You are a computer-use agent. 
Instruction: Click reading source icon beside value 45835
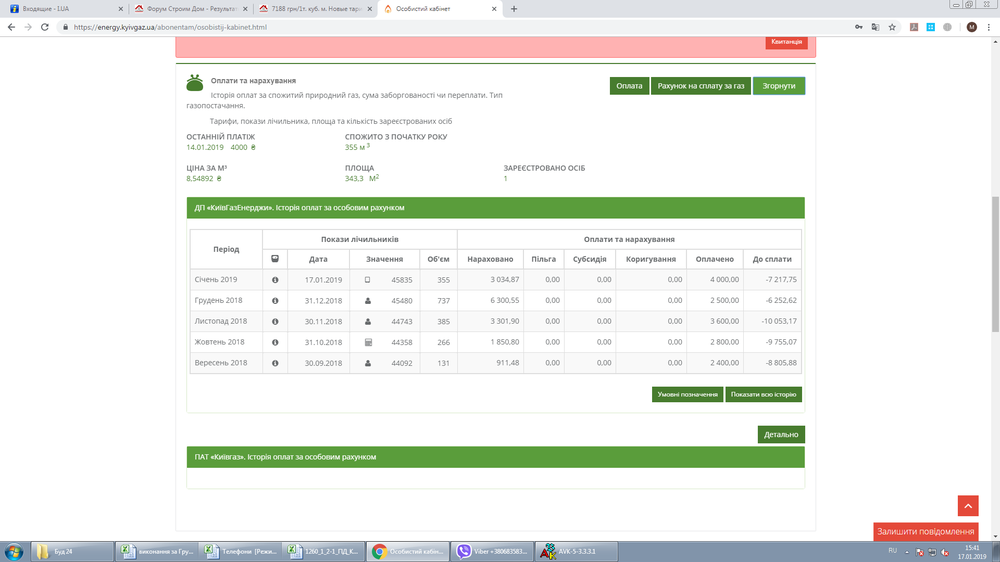pos(367,279)
